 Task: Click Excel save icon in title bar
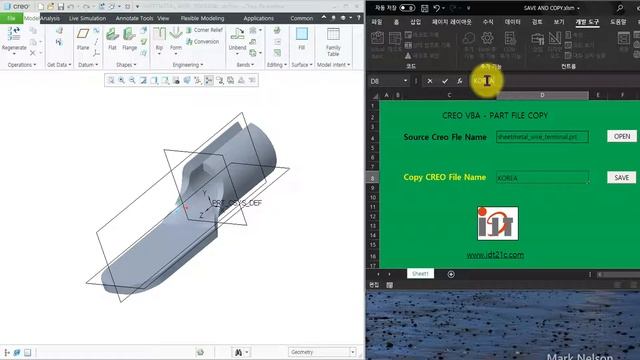(424, 8)
